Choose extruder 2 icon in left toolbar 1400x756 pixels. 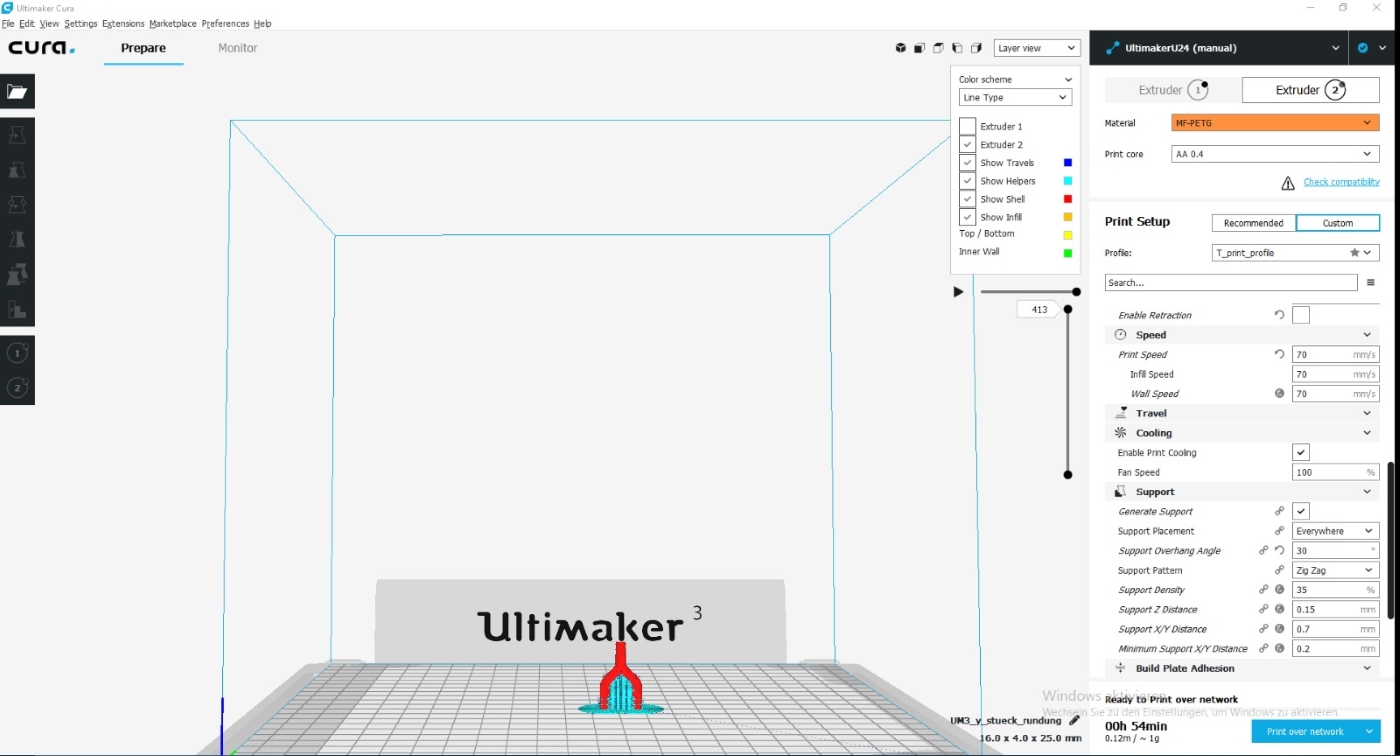click(x=17, y=387)
